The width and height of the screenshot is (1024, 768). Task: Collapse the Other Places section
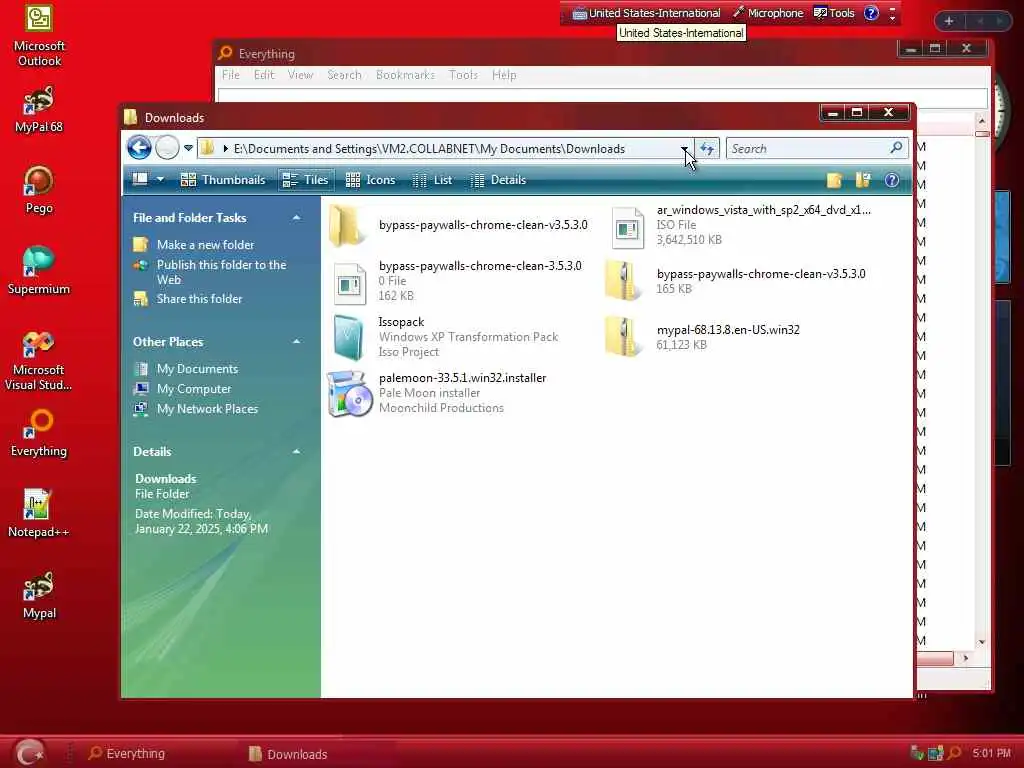(296, 342)
